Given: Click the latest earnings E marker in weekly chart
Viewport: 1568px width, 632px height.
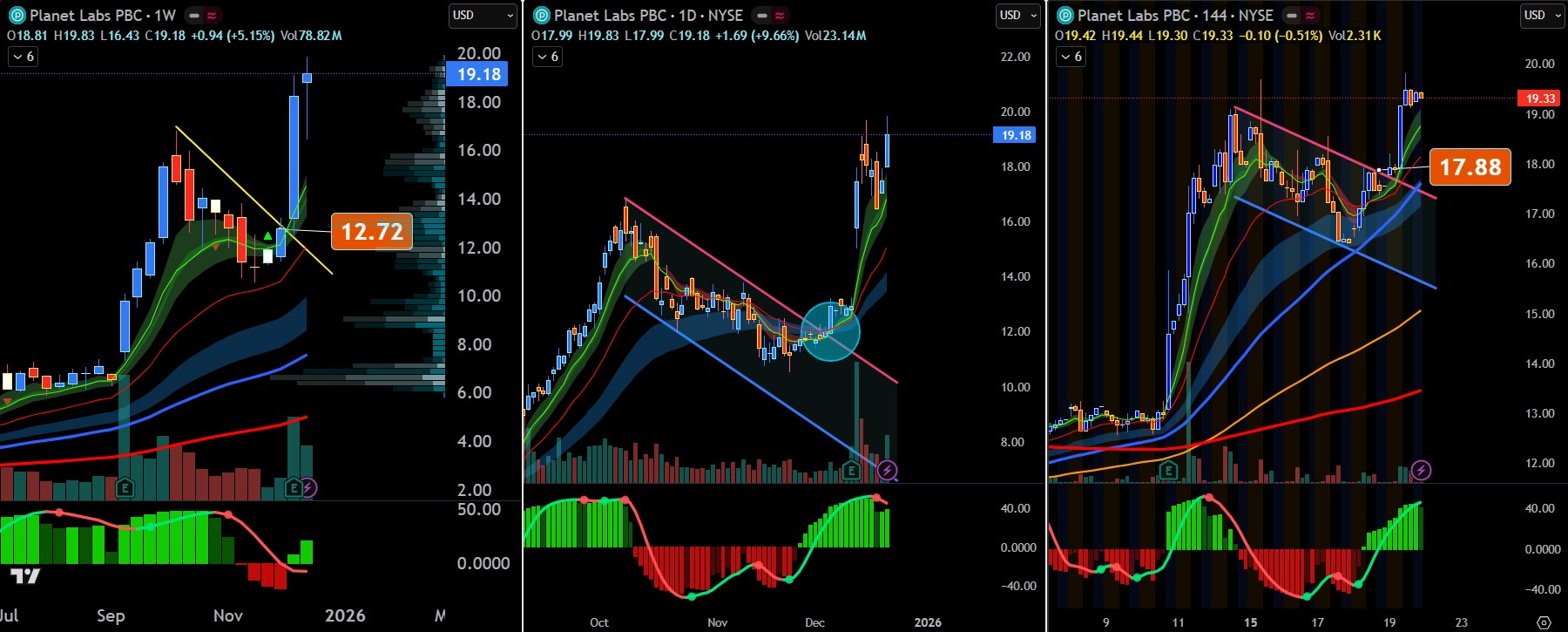Looking at the screenshot, I should pos(294,487).
